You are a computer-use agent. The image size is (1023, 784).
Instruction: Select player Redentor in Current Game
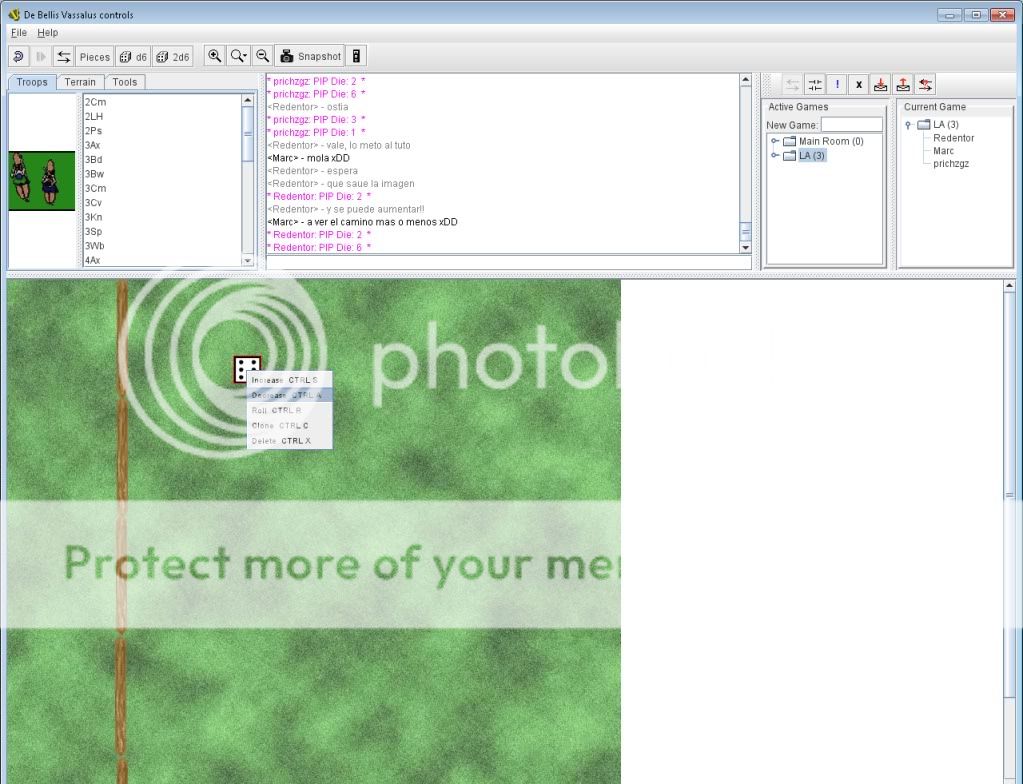(953, 138)
